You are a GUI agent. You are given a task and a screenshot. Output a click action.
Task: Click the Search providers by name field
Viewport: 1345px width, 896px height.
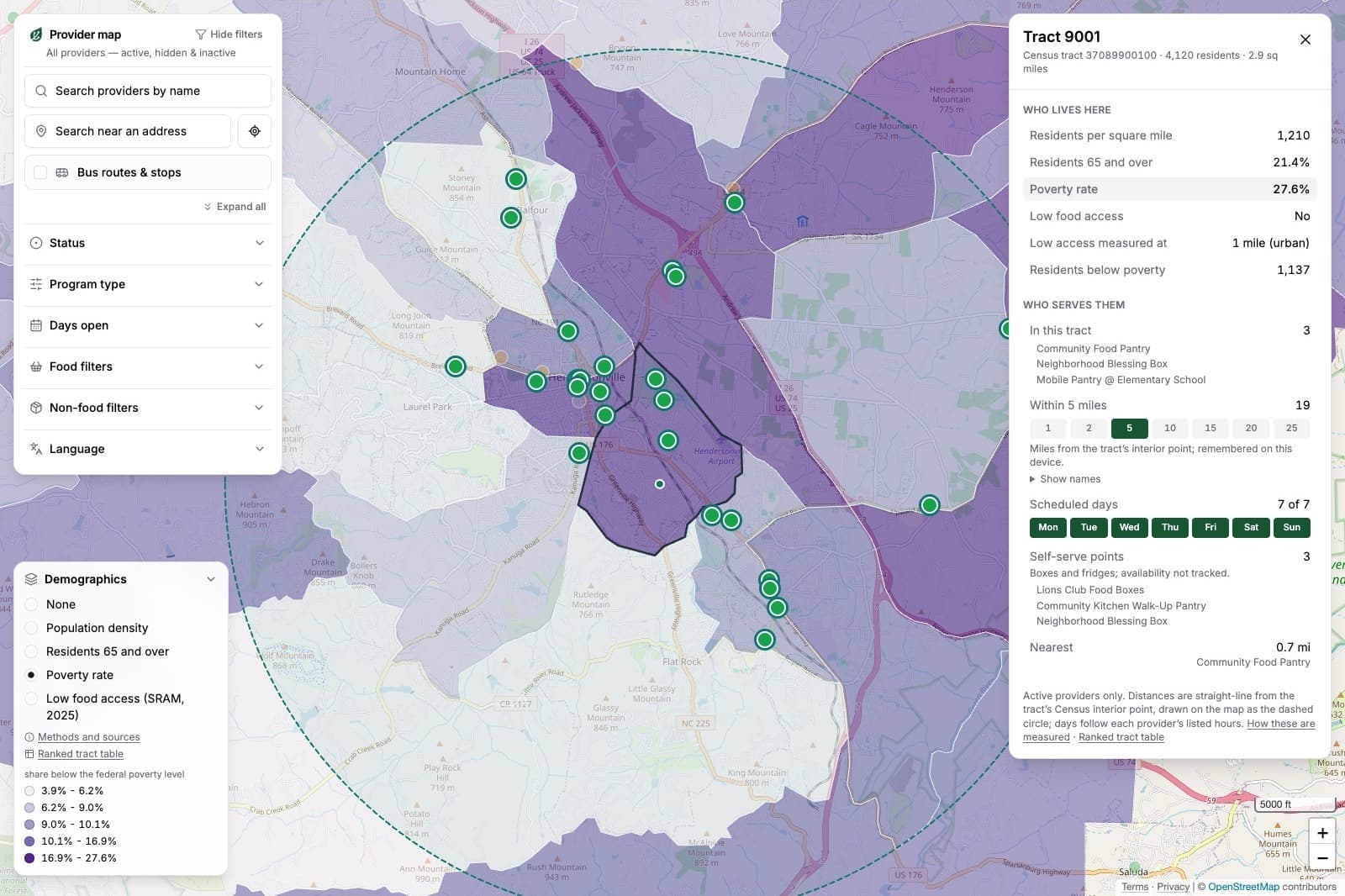(148, 91)
